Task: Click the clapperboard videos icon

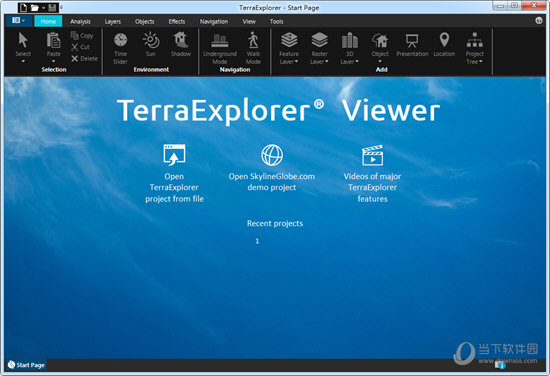Action: 372,155
